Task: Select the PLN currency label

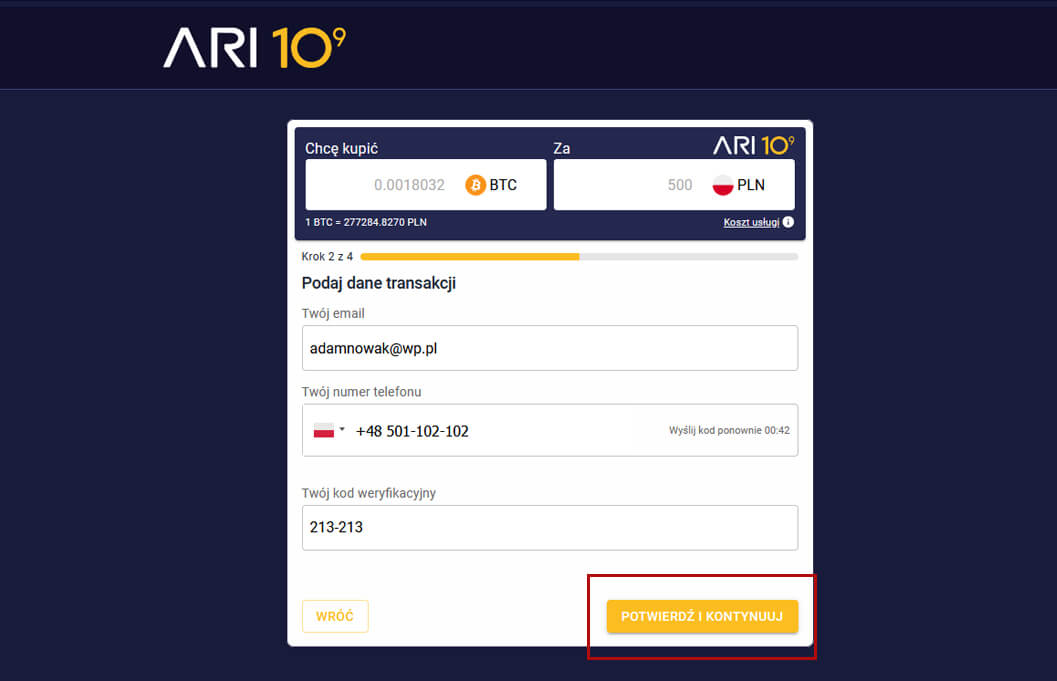Action: click(751, 185)
